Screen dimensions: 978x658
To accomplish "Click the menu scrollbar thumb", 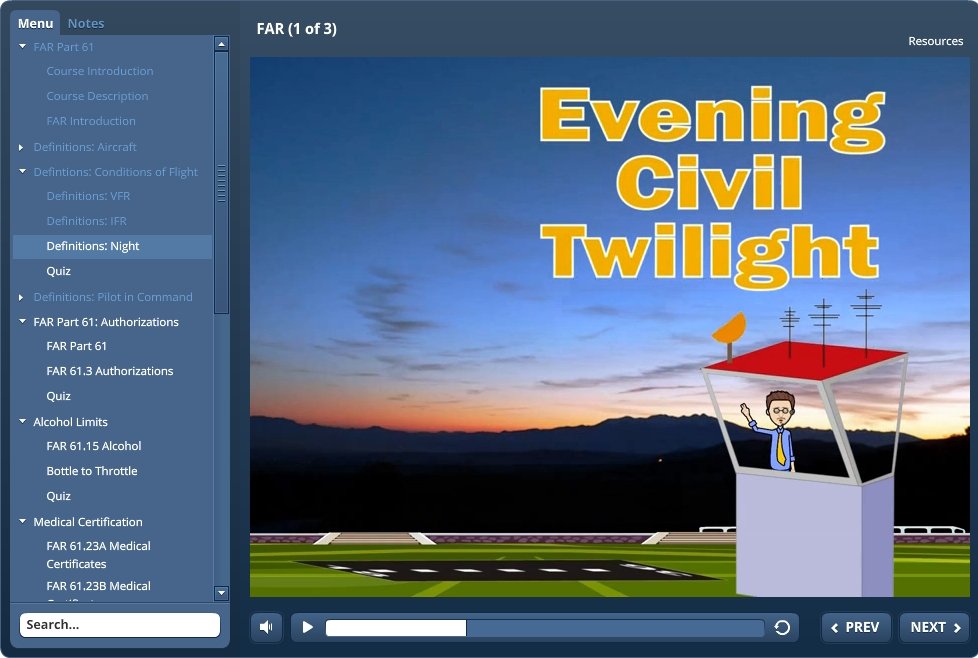I will pos(222,180).
